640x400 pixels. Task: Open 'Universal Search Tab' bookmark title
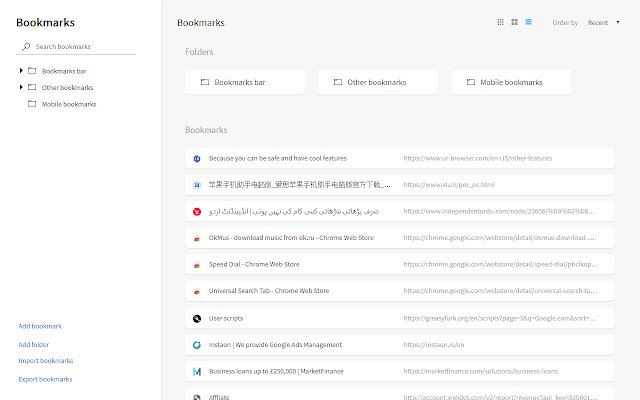[x=269, y=291]
